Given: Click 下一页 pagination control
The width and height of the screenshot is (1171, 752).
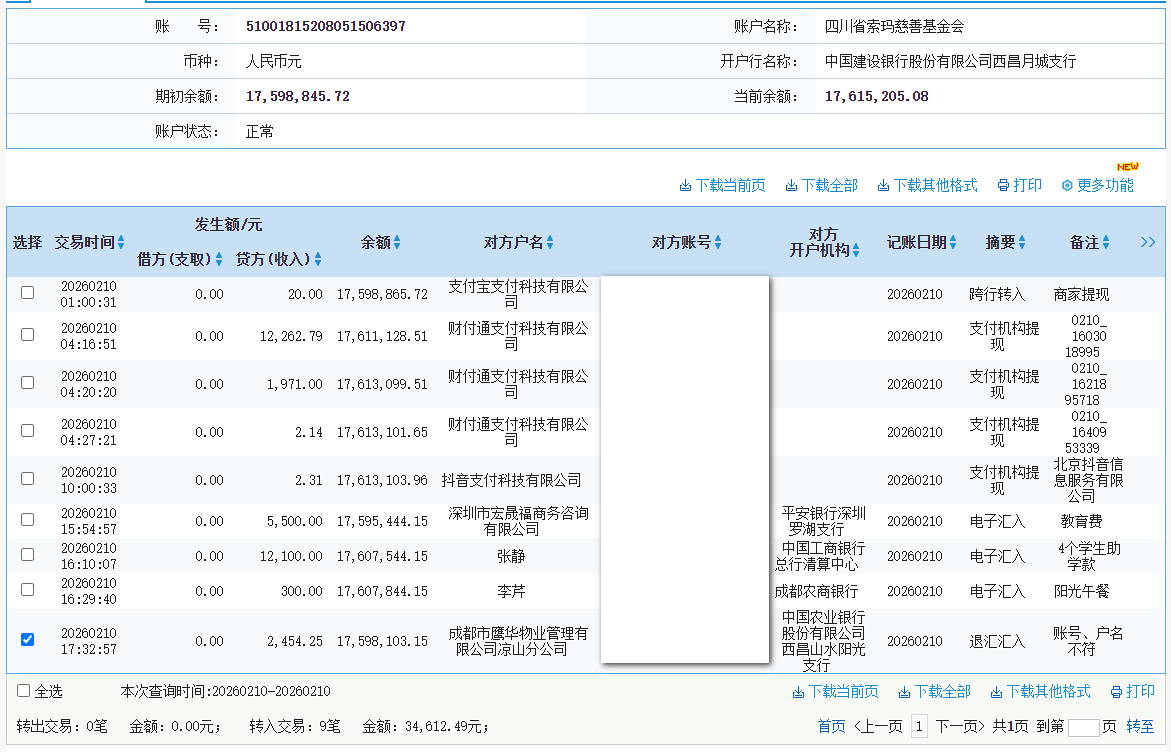Looking at the screenshot, I should (x=959, y=725).
